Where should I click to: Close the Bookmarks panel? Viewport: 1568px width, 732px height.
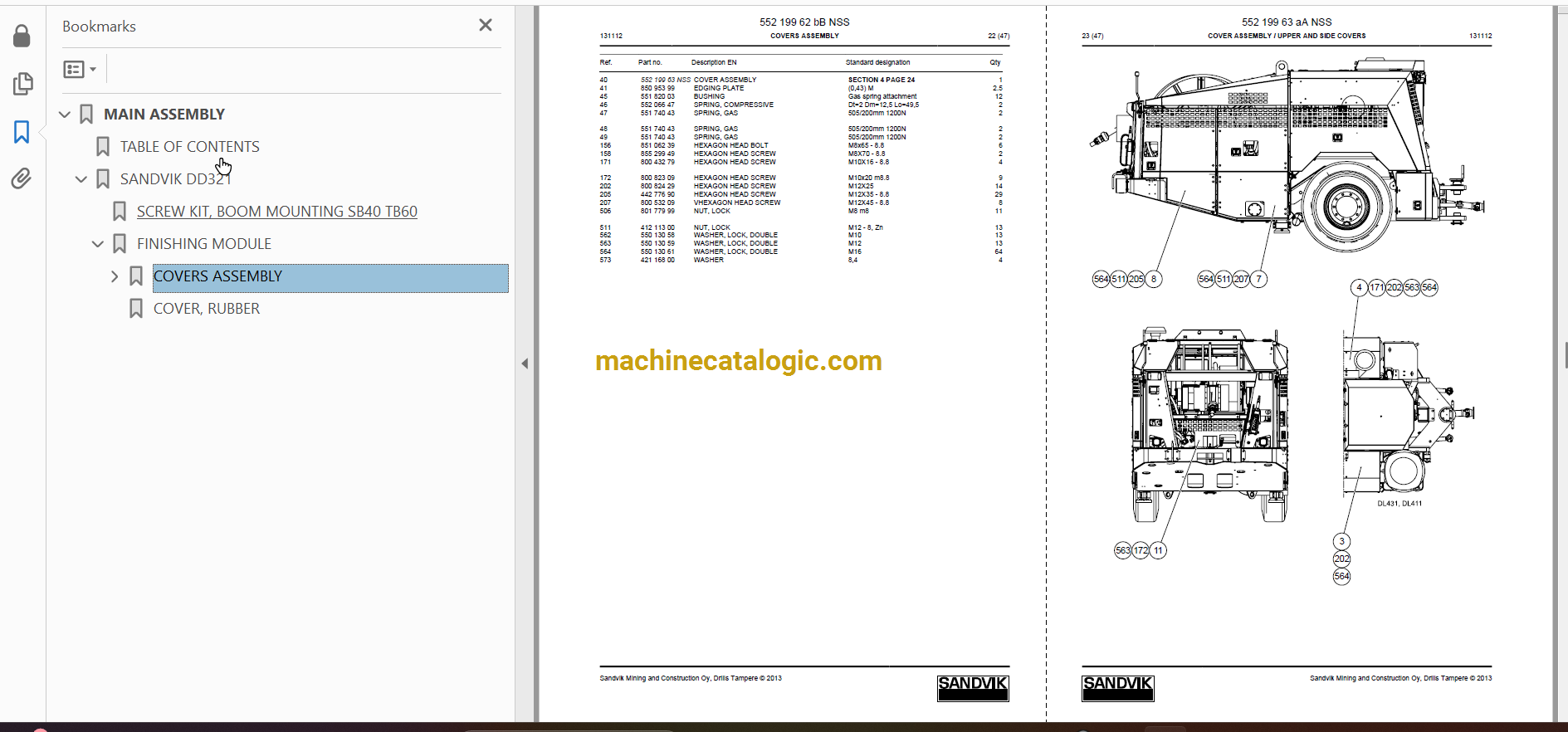(x=486, y=26)
